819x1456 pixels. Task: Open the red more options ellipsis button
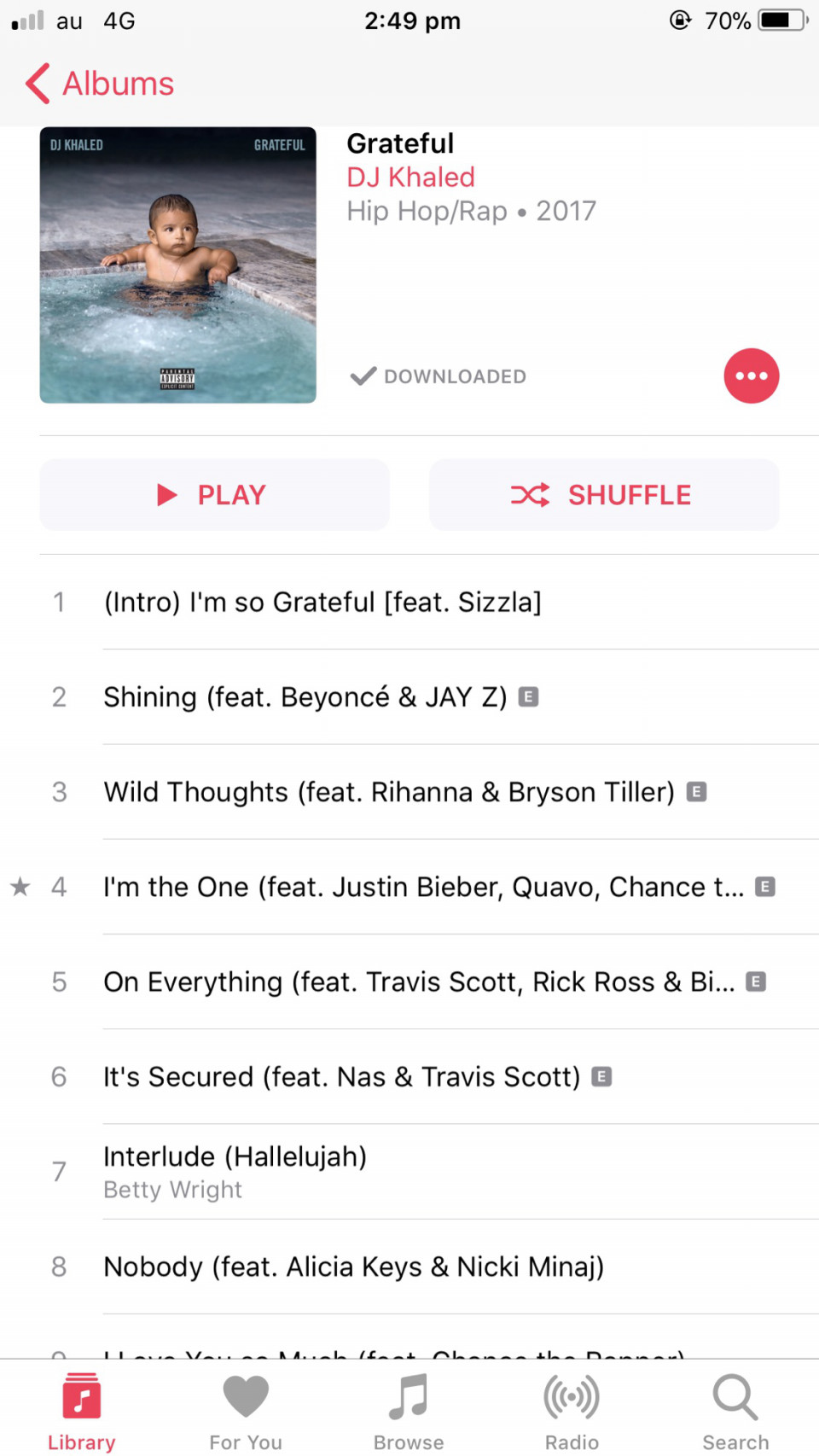point(752,376)
